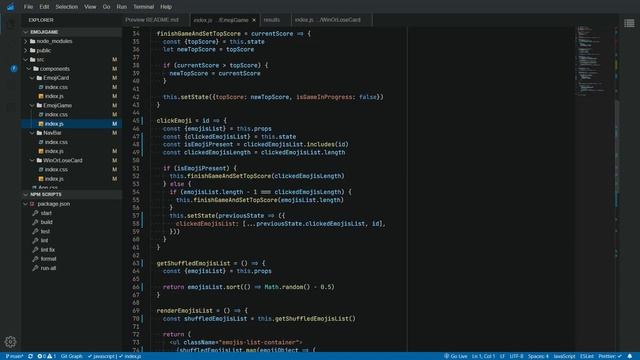
Task: Open the Run menu
Action: 122,7
